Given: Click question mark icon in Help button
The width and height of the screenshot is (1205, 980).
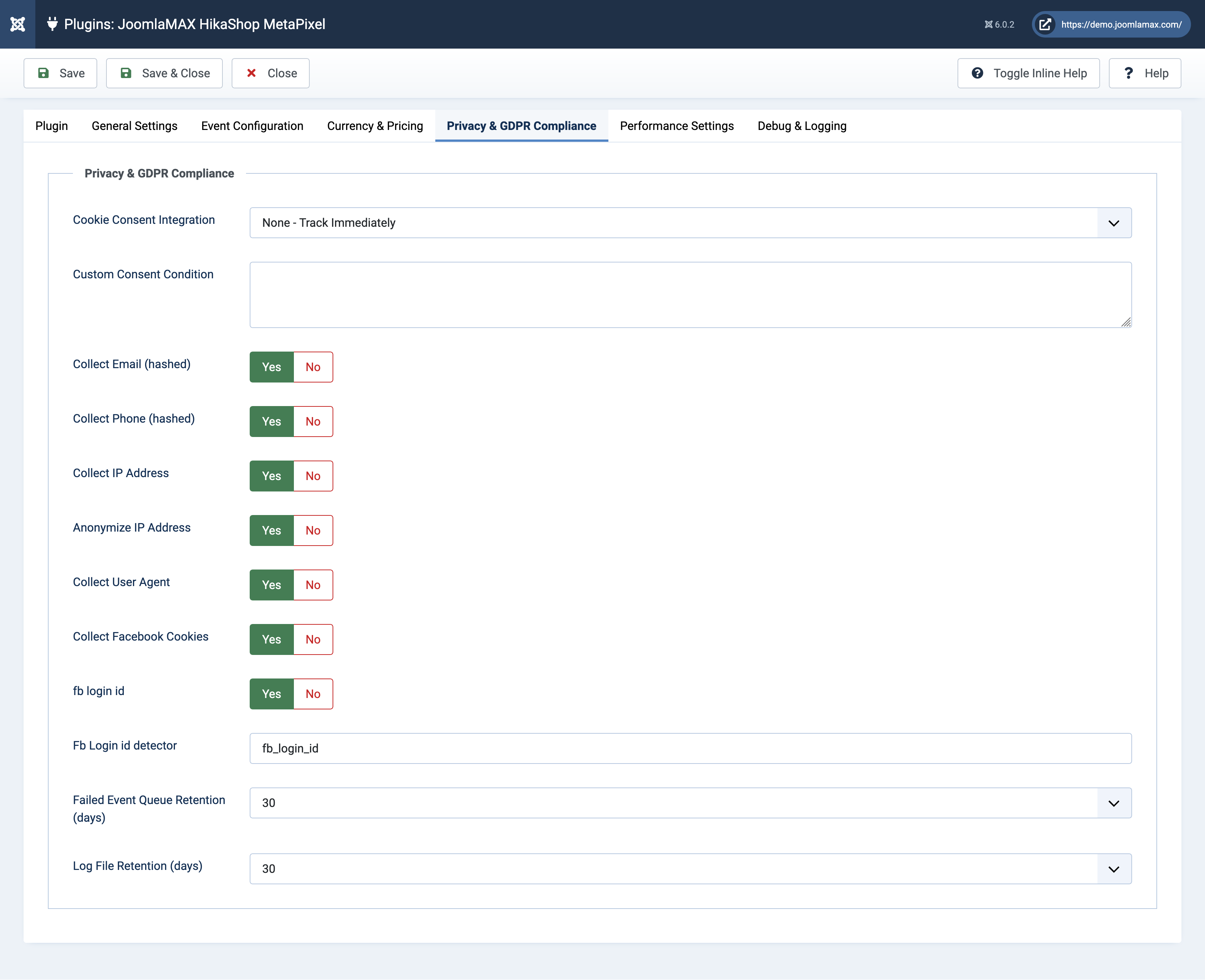Looking at the screenshot, I should [x=1128, y=73].
